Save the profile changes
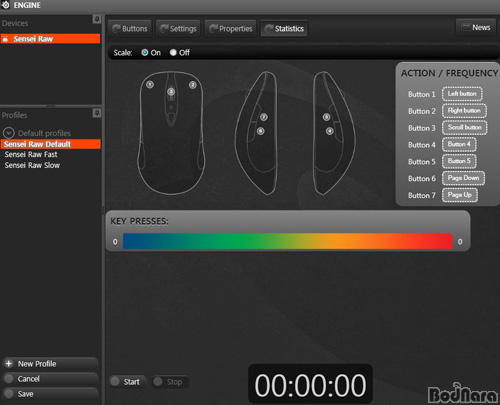Viewport: 500px width, 405px height. (x=51, y=394)
